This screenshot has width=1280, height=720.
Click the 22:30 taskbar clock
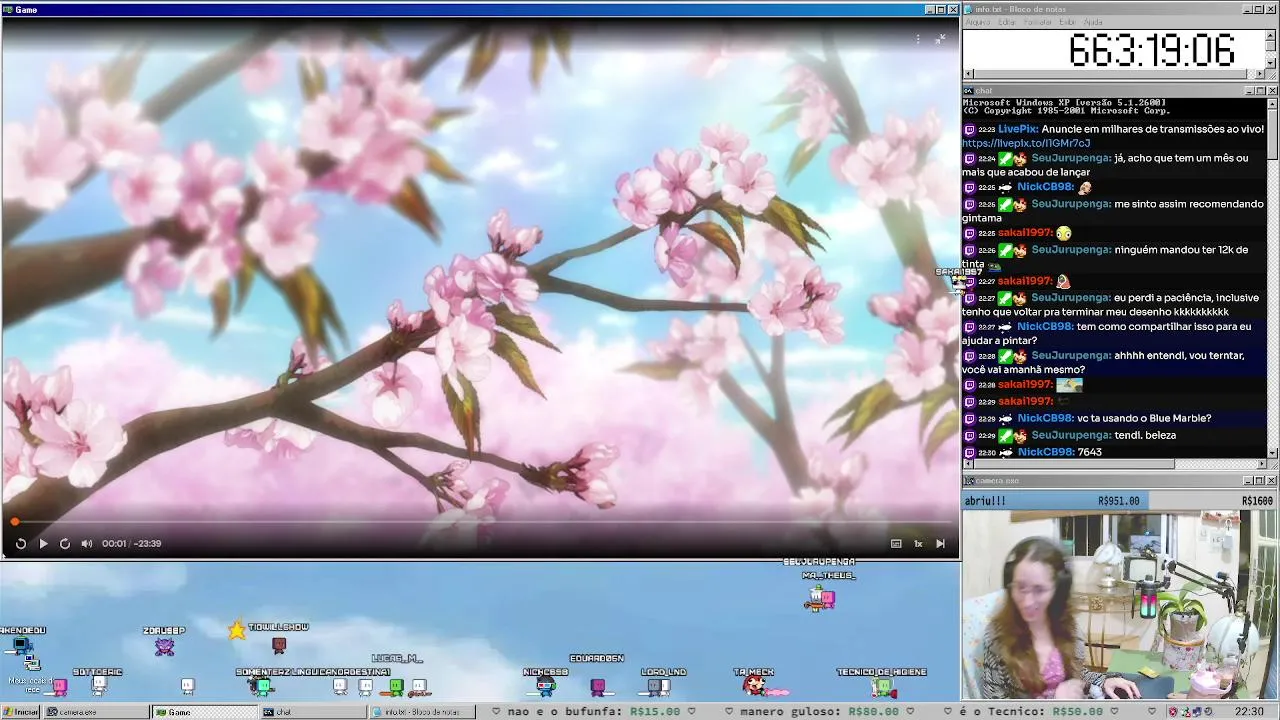pyautogui.click(x=1249, y=712)
